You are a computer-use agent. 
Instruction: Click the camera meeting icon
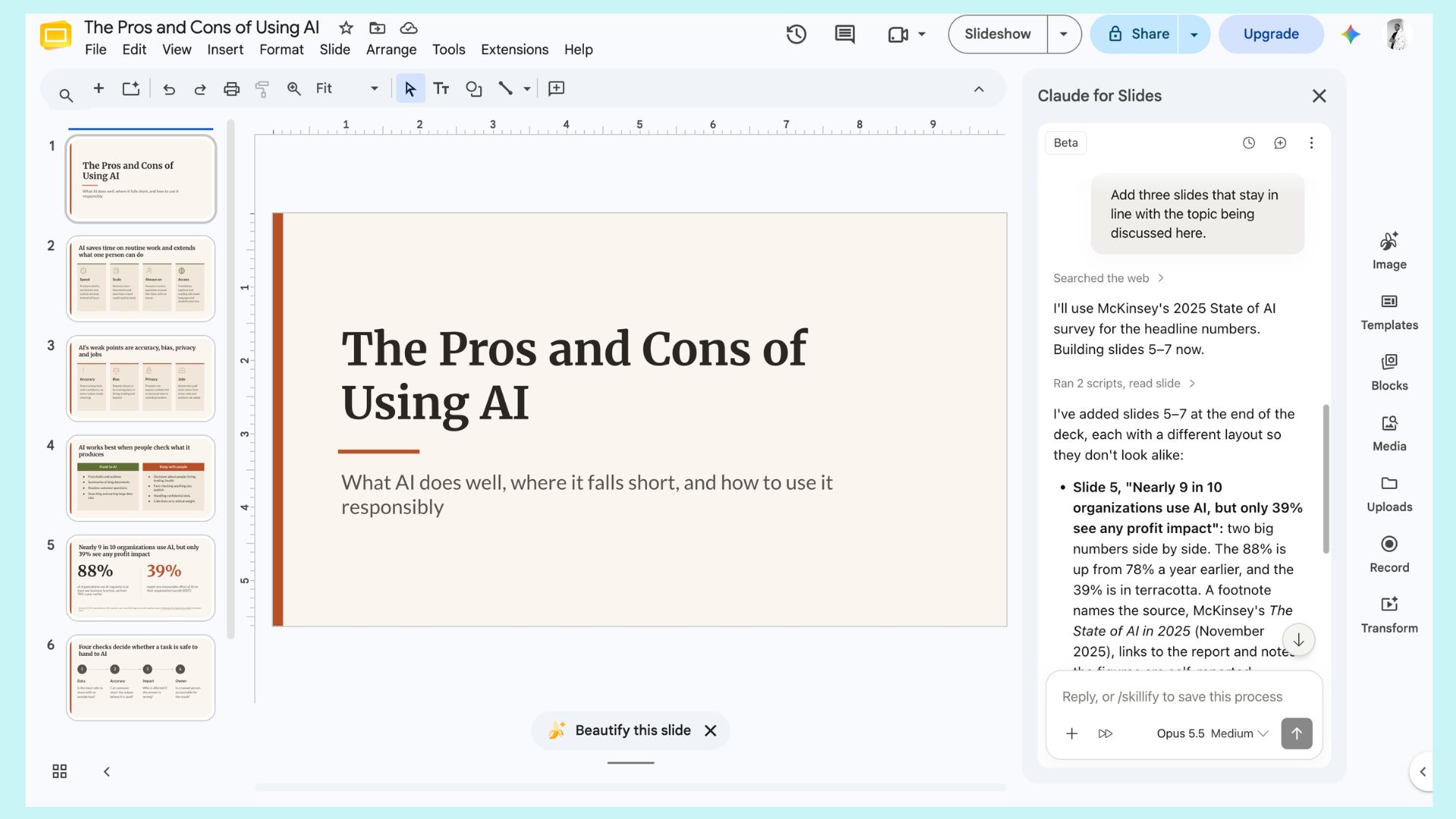898,34
